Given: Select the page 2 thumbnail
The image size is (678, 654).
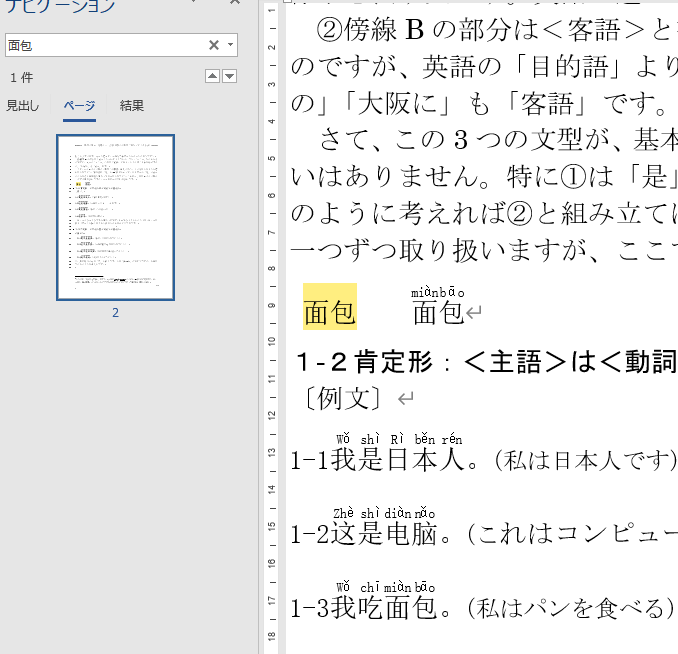Looking at the screenshot, I should (x=115, y=217).
